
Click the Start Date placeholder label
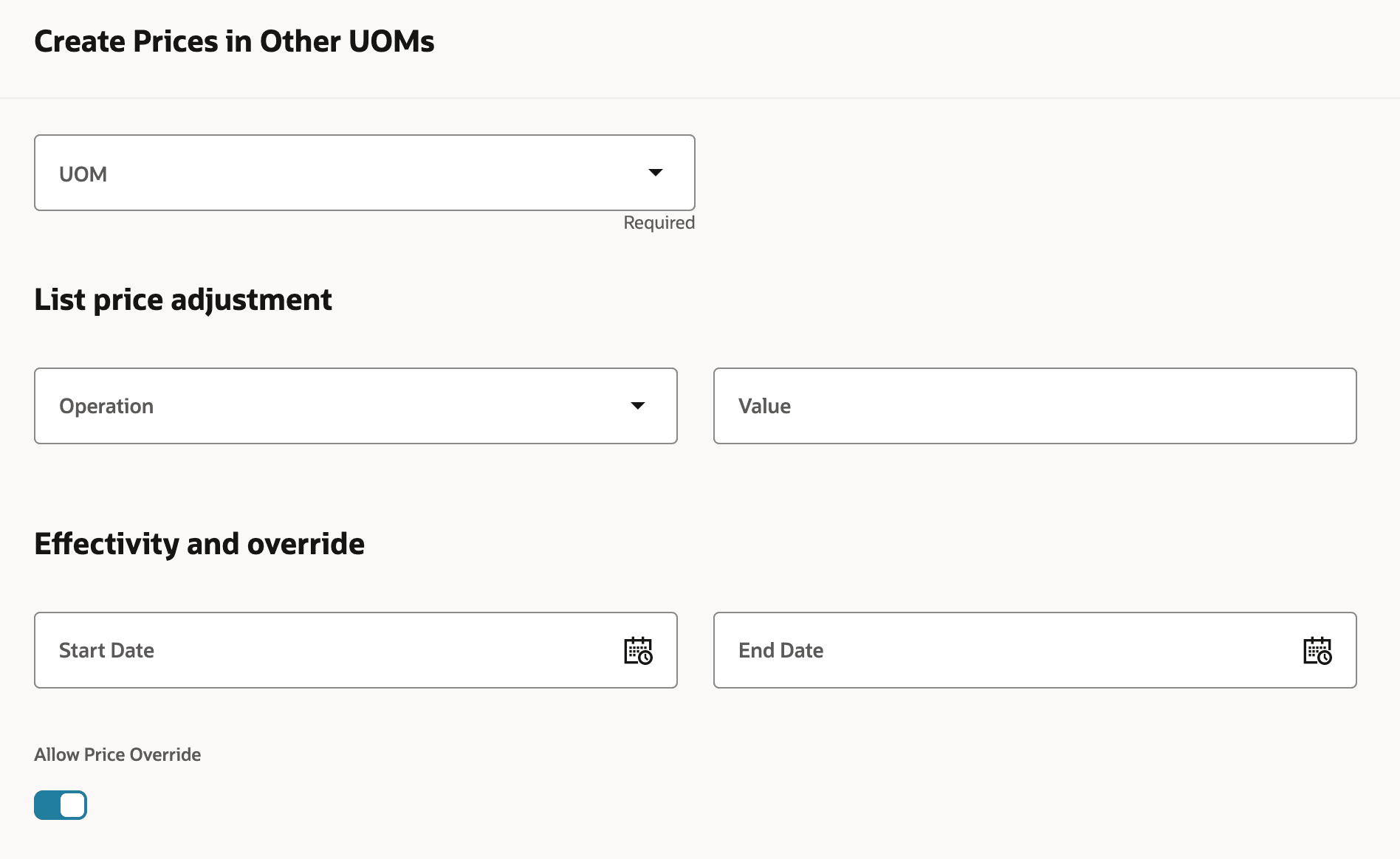point(106,650)
